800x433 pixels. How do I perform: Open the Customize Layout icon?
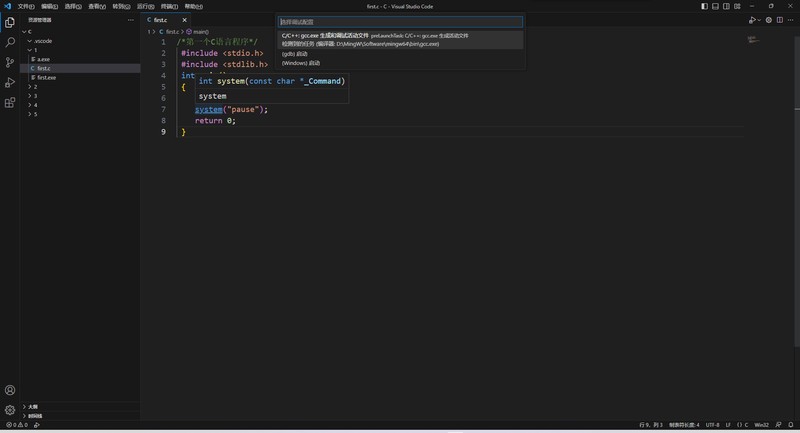click(x=737, y=6)
